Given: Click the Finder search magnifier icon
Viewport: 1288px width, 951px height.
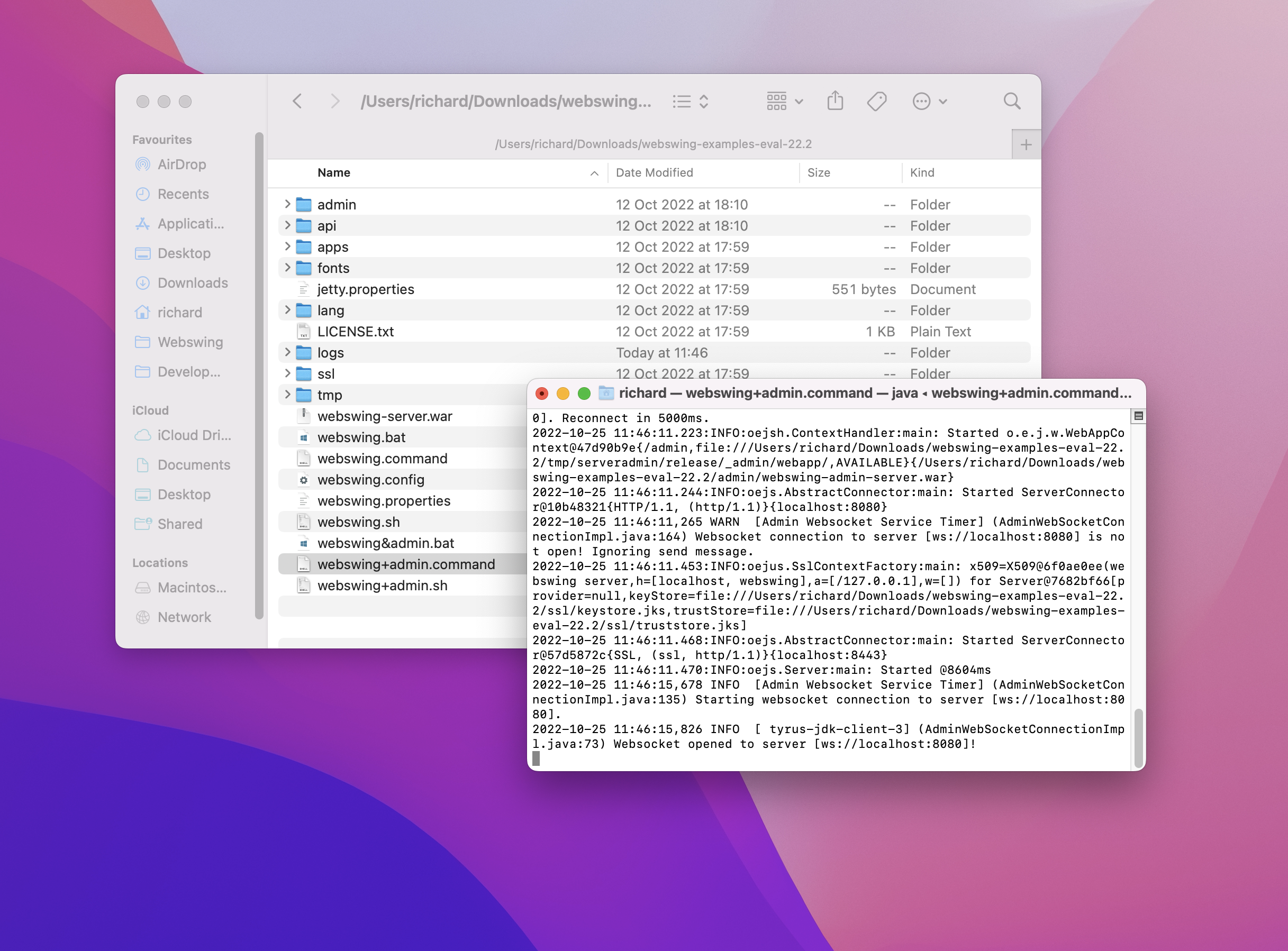Looking at the screenshot, I should click(1012, 102).
